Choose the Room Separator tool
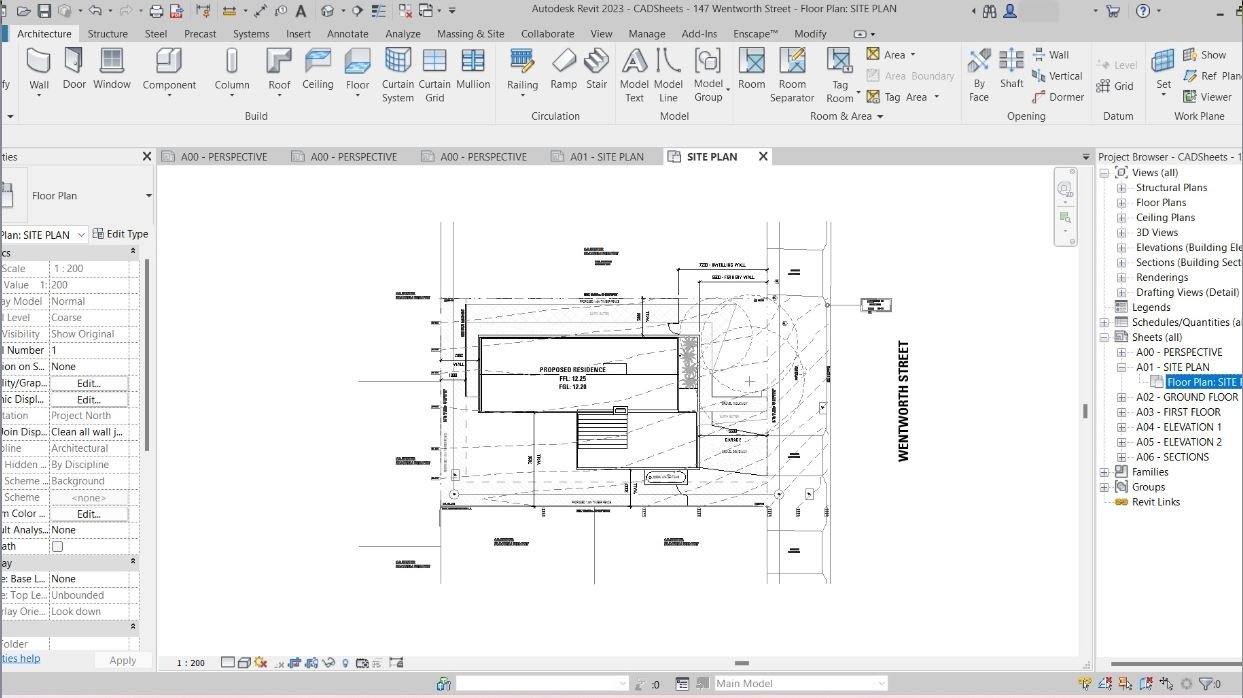 coord(792,75)
